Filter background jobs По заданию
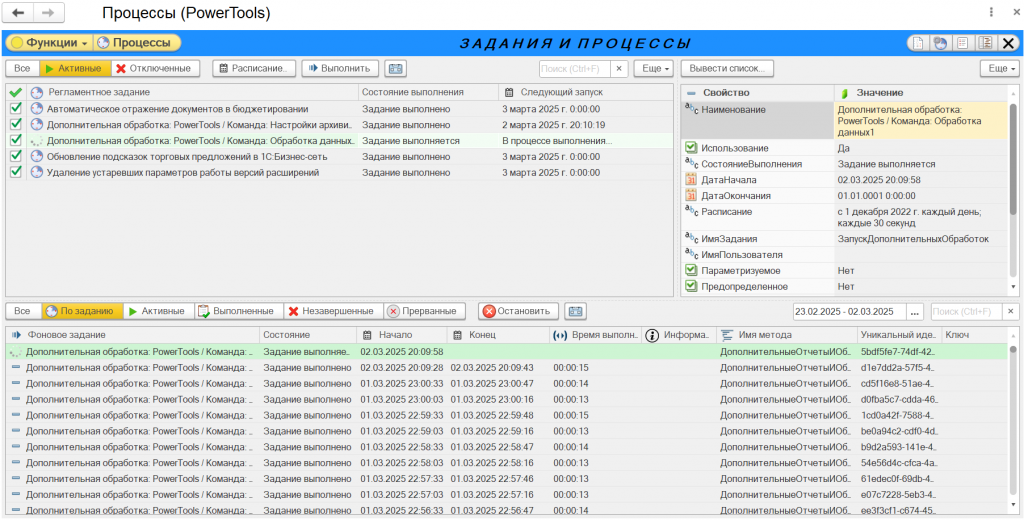 pyautogui.click(x=82, y=311)
